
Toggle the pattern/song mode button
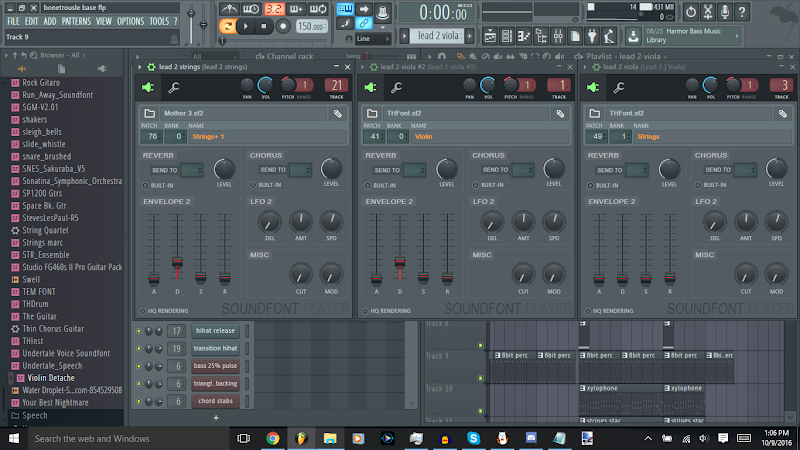coord(228,26)
